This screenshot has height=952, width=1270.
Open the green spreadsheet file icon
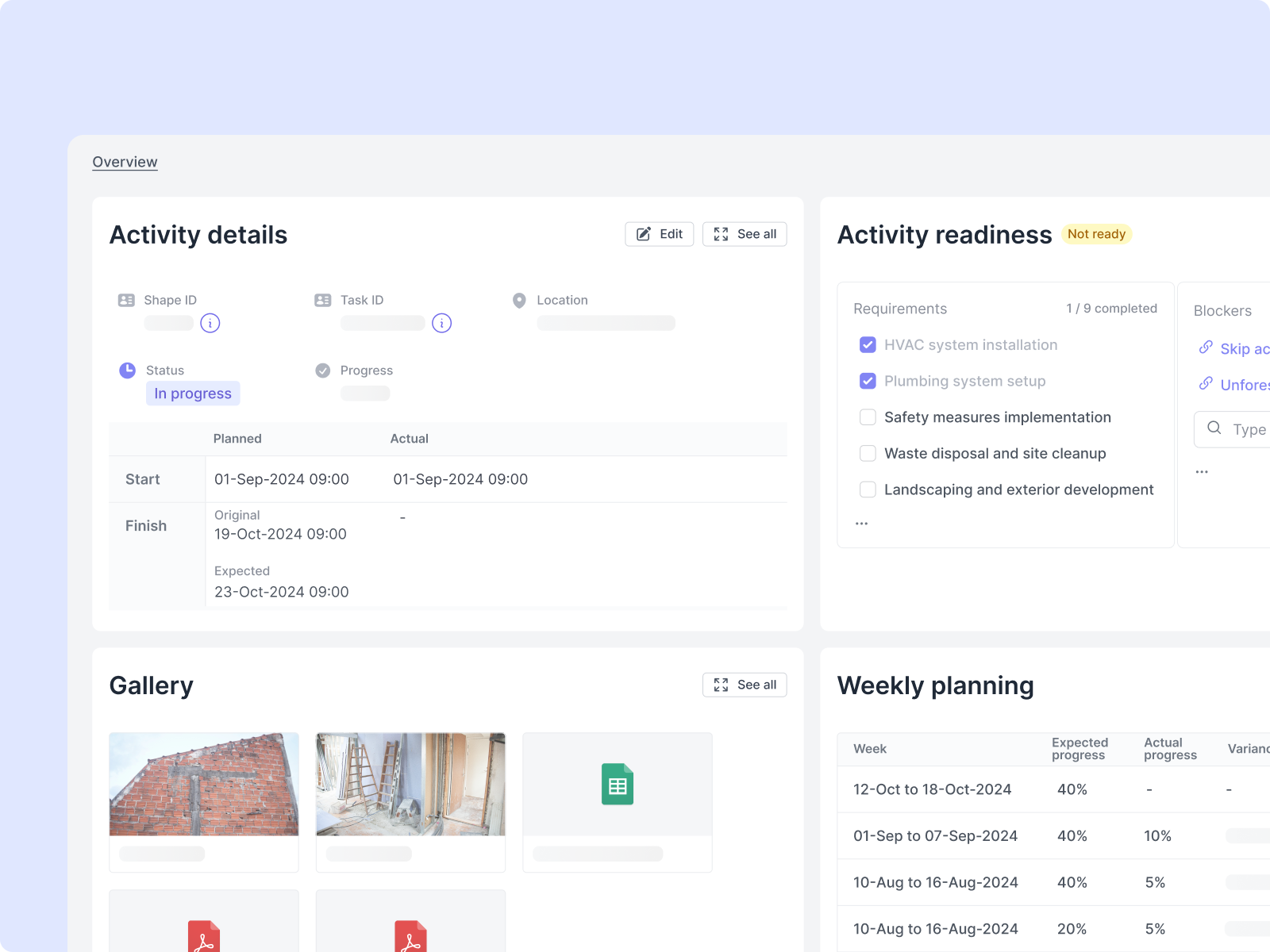[618, 784]
